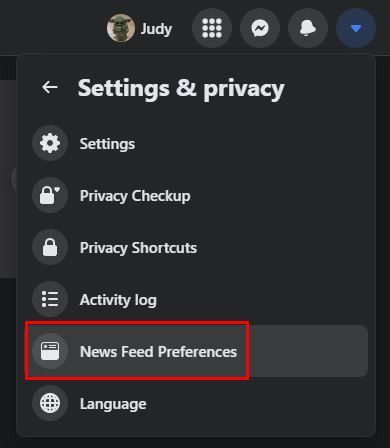The width and height of the screenshot is (390, 448).
Task: Click the Activity log list icon
Action: (x=50, y=299)
